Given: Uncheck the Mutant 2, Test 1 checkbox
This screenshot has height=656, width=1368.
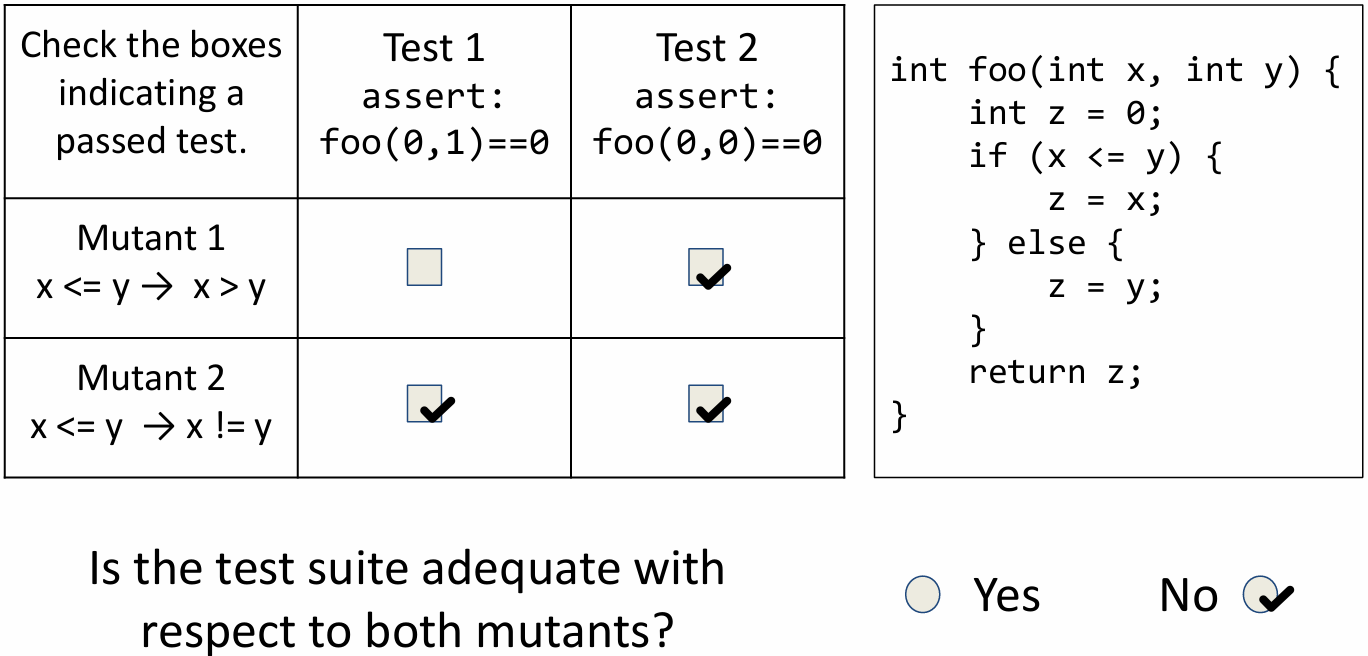Looking at the screenshot, I should [425, 403].
